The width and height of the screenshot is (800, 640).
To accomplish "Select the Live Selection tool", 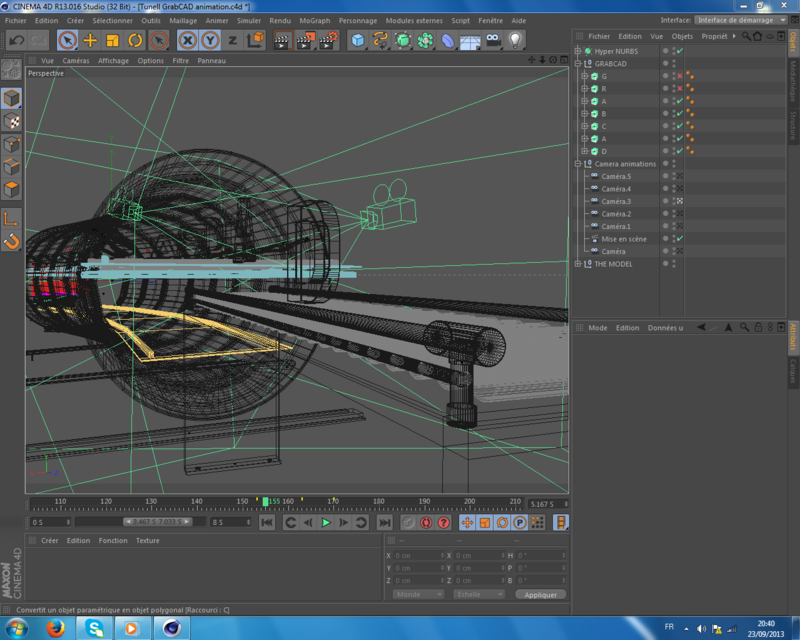I will pyautogui.click(x=68, y=38).
